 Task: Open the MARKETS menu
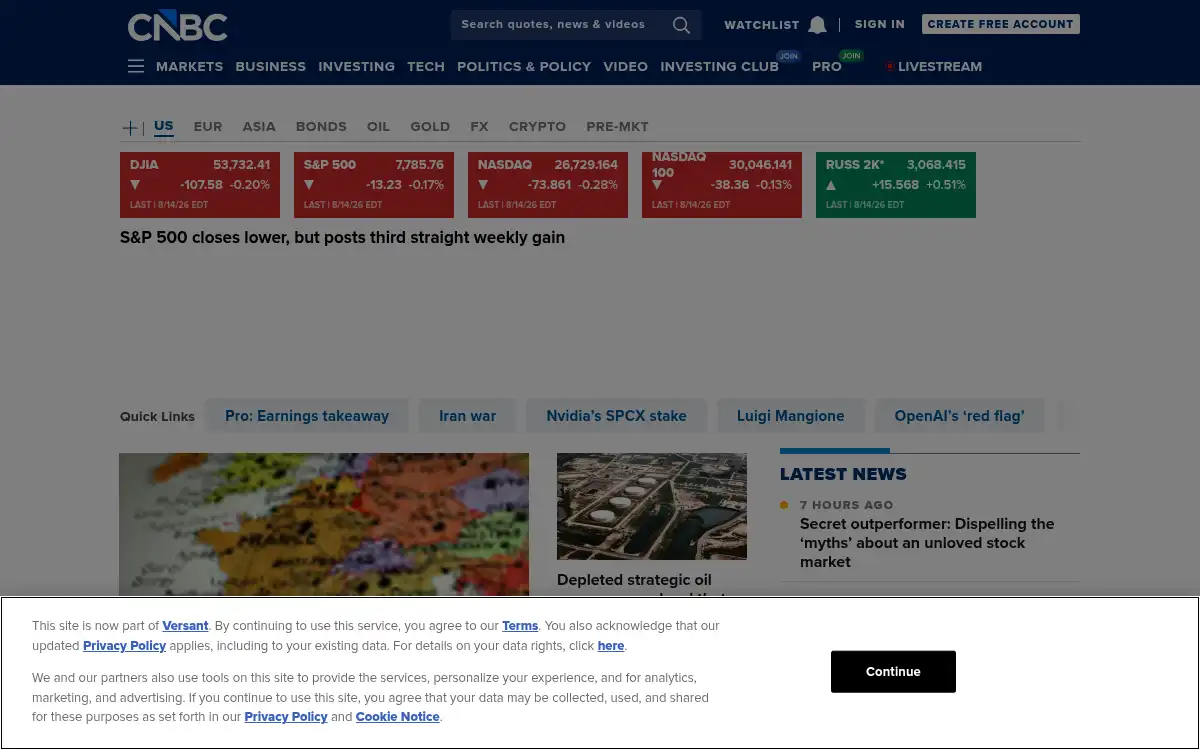tap(189, 66)
